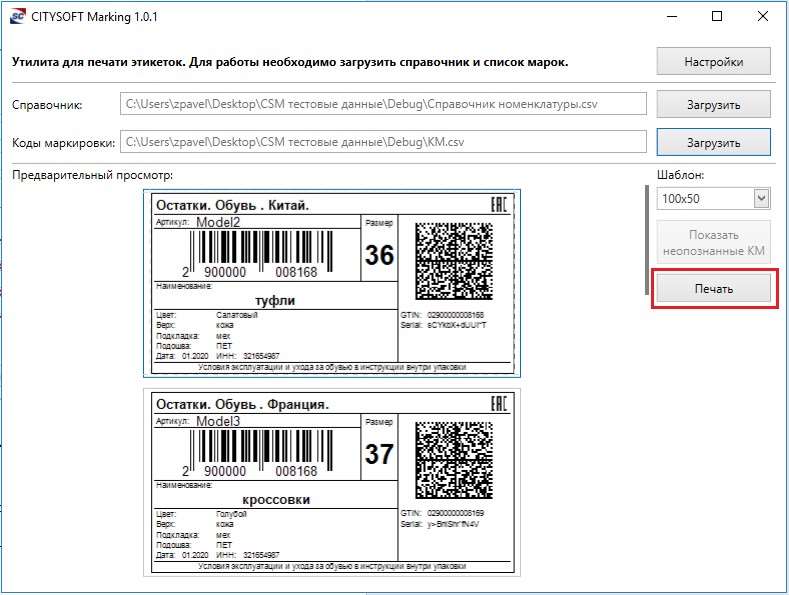Viewport: 789px width, 595px height.
Task: Open the Настройки settings button
Action: 713,61
